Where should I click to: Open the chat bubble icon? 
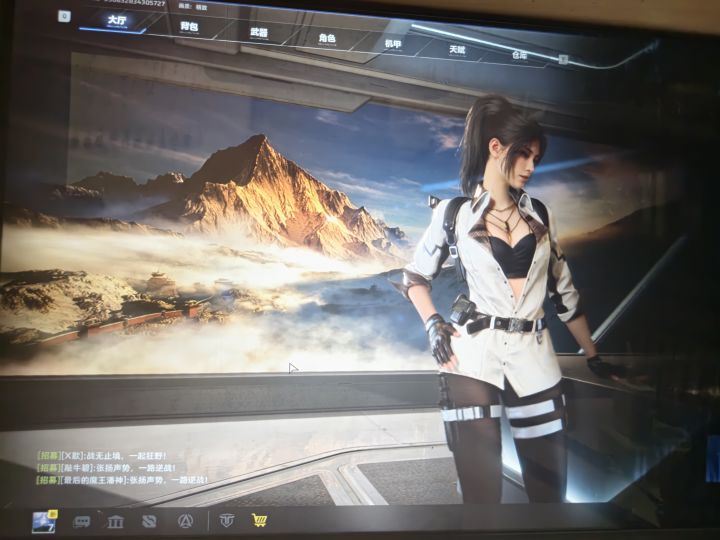click(x=82, y=521)
